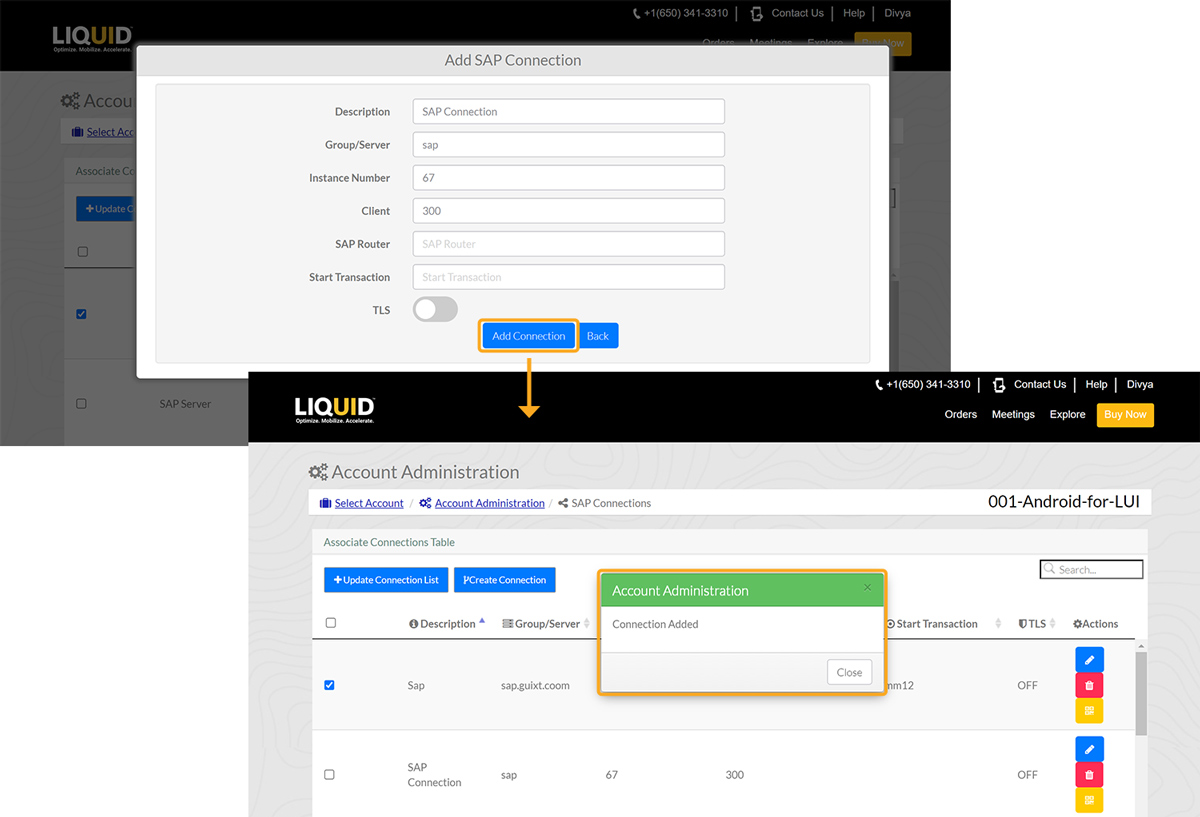Click Help link in upper window header
Viewport: 1200px width, 817px height.
(x=854, y=13)
